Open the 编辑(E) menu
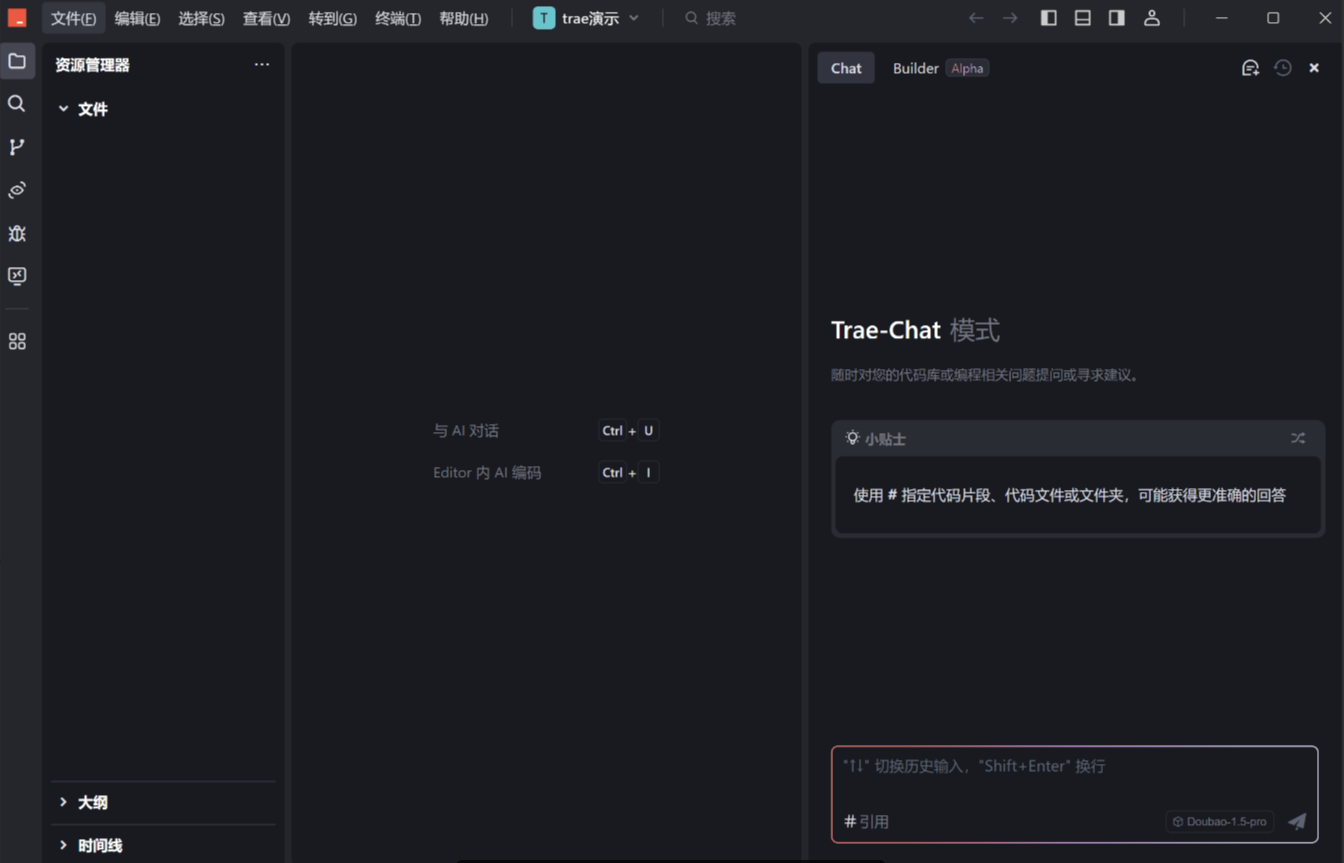 137,18
